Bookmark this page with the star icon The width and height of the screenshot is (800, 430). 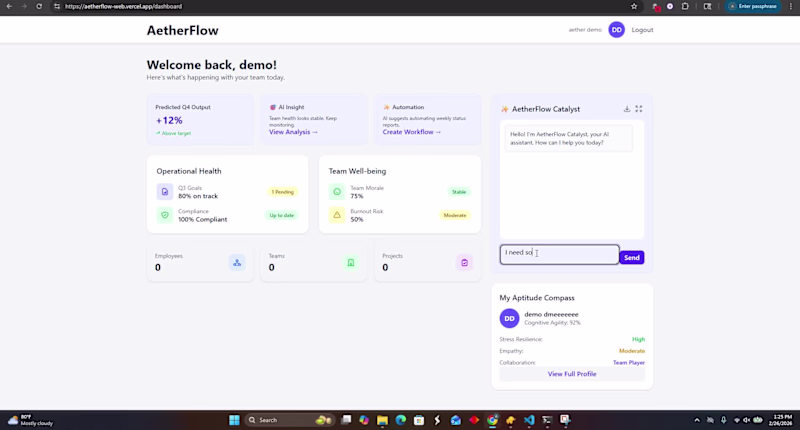point(634,6)
